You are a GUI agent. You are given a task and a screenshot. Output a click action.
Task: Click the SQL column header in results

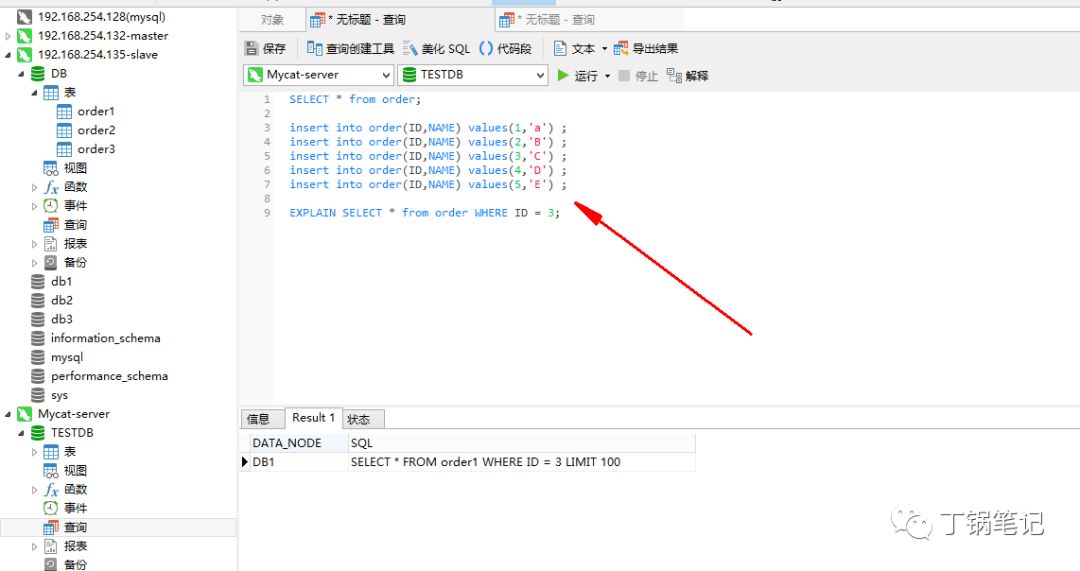(x=521, y=443)
